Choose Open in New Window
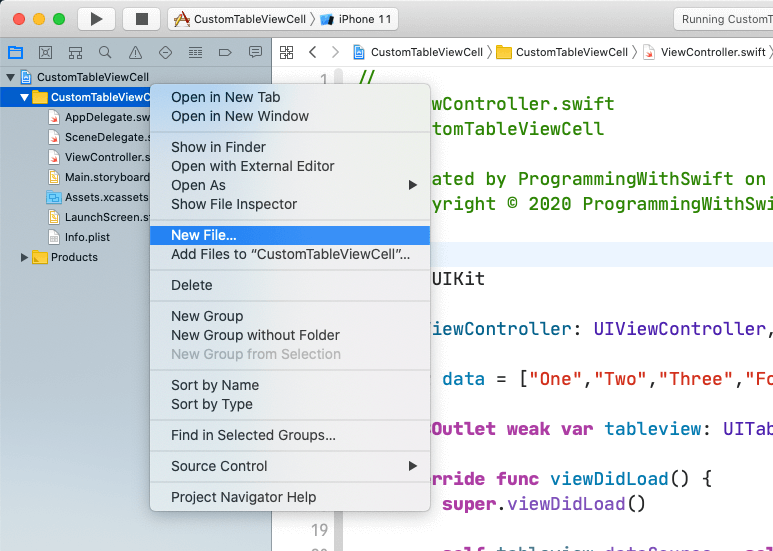This screenshot has height=551, width=773. click(290, 116)
